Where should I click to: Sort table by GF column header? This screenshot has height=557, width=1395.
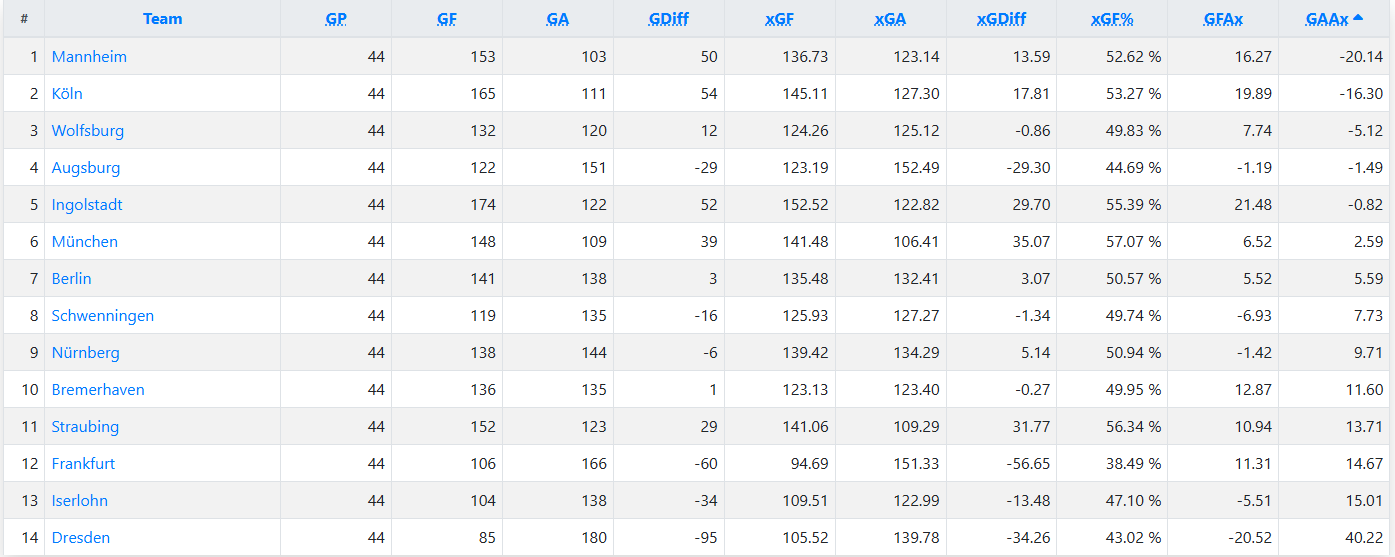(447, 19)
